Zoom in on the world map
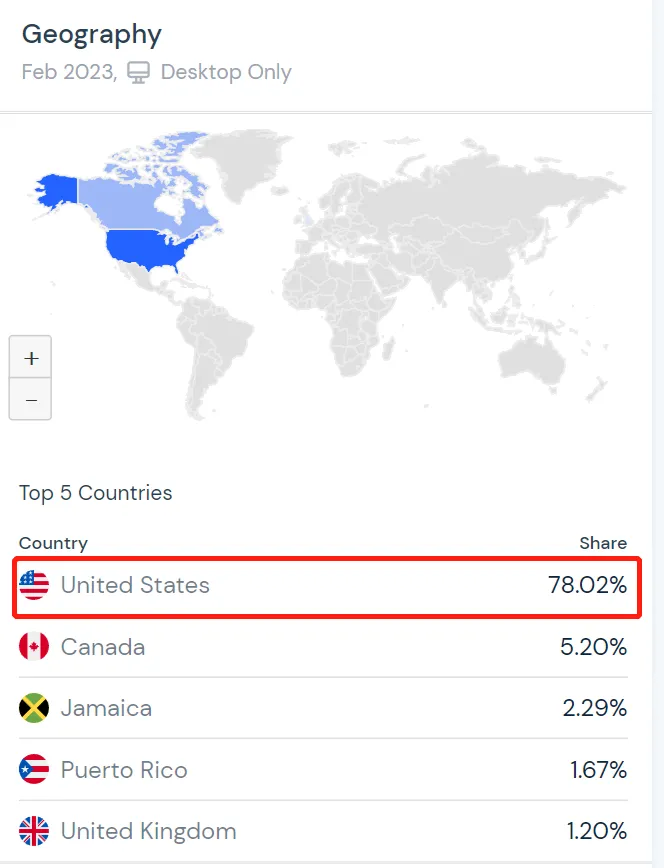The width and height of the screenshot is (664, 868). pos(30,358)
